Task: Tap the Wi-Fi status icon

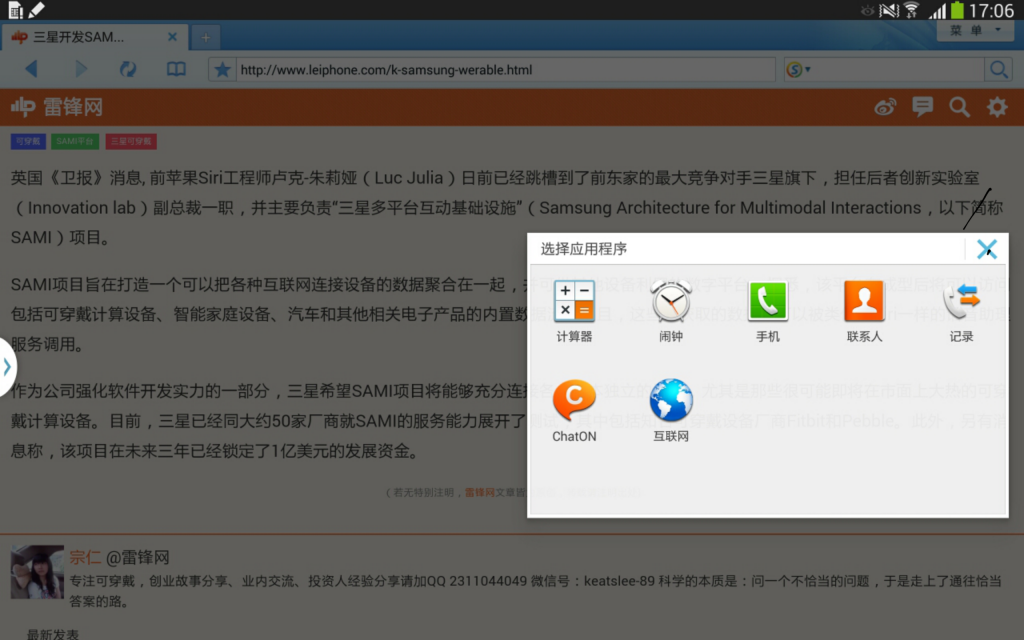Action: click(912, 10)
